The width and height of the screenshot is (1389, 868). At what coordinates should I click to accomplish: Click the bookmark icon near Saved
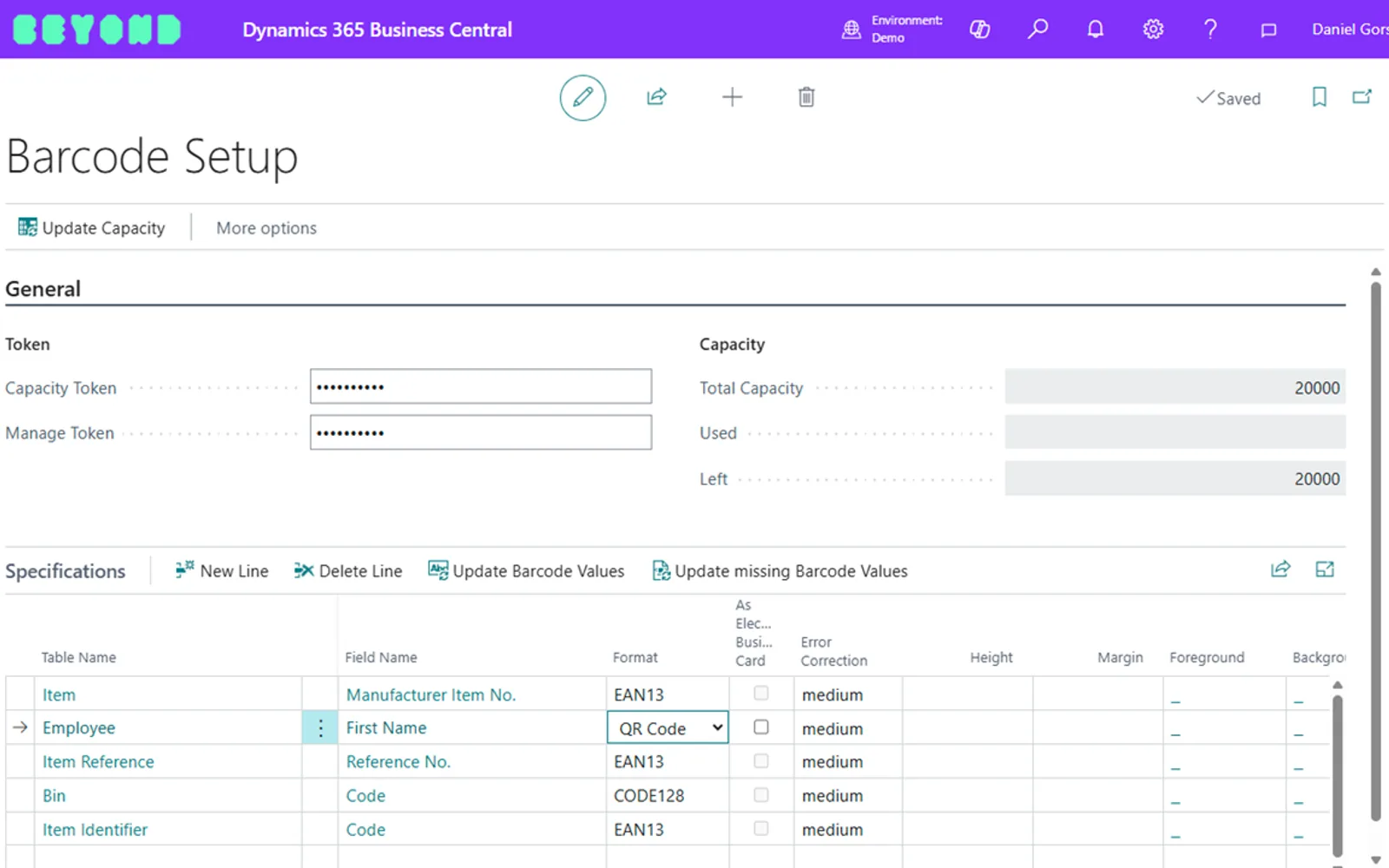(x=1319, y=96)
